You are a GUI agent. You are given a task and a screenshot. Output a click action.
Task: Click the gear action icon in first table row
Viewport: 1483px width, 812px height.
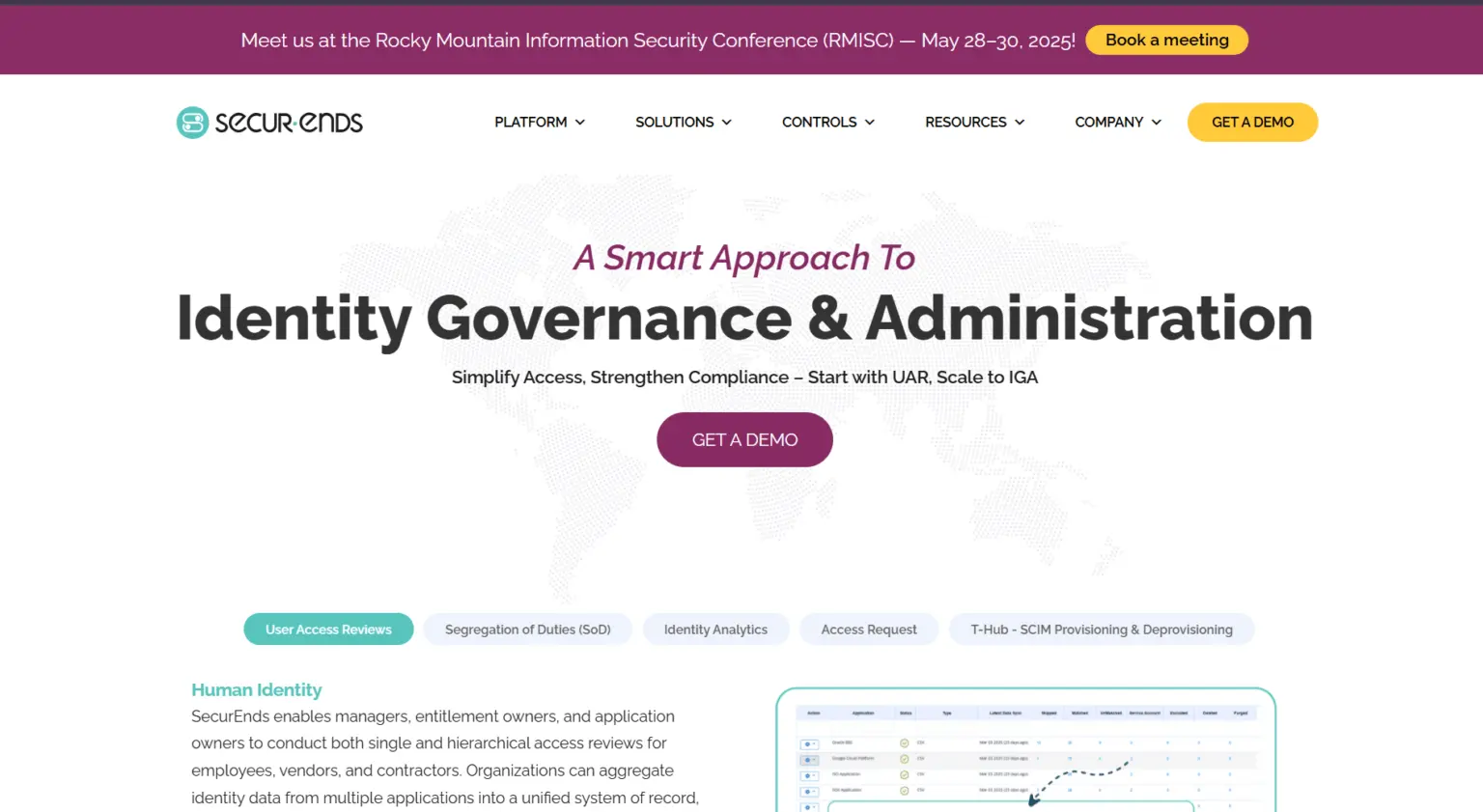[809, 744]
